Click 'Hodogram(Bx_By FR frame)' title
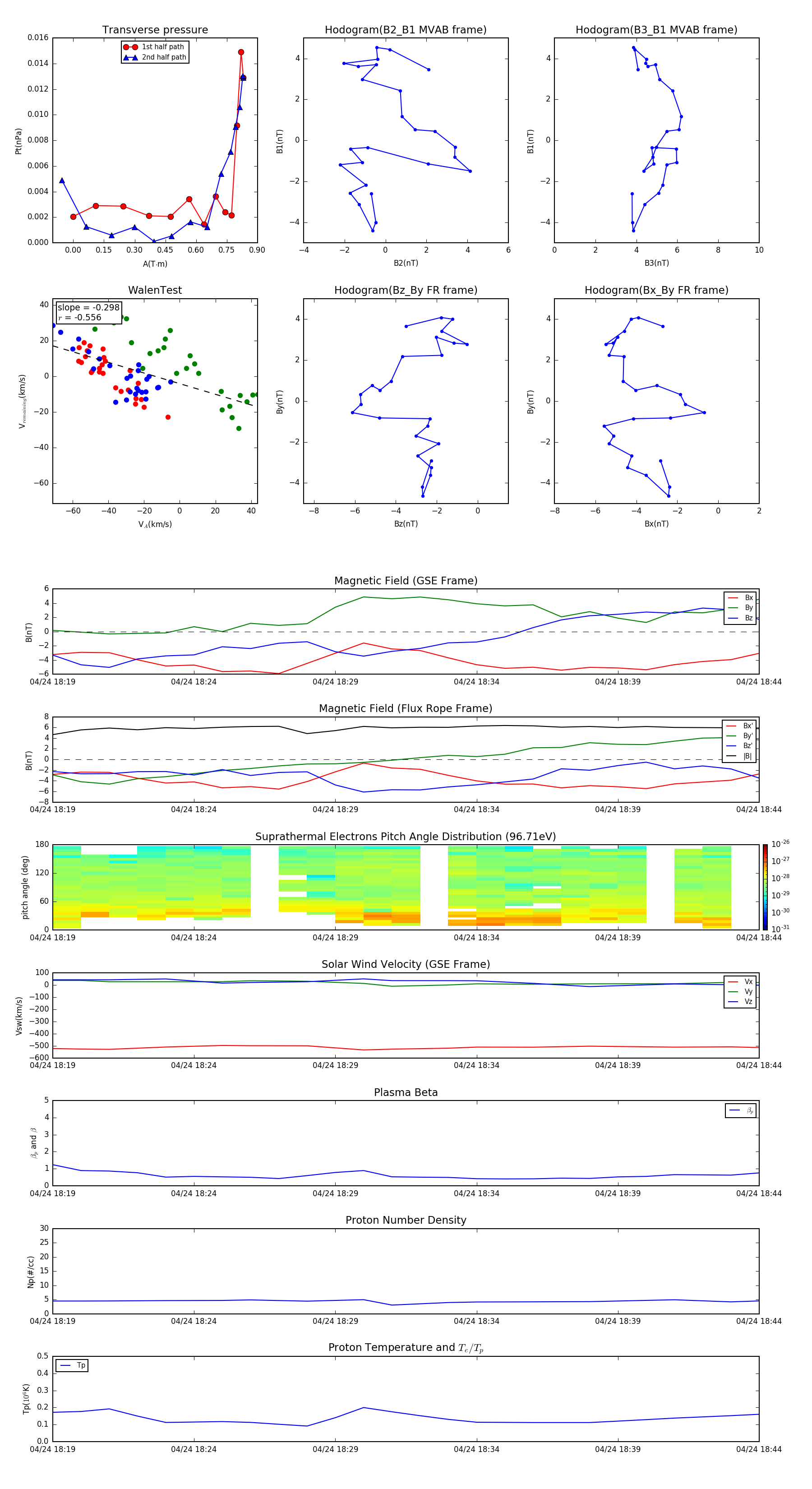The width and height of the screenshot is (812, 1489). (656, 290)
